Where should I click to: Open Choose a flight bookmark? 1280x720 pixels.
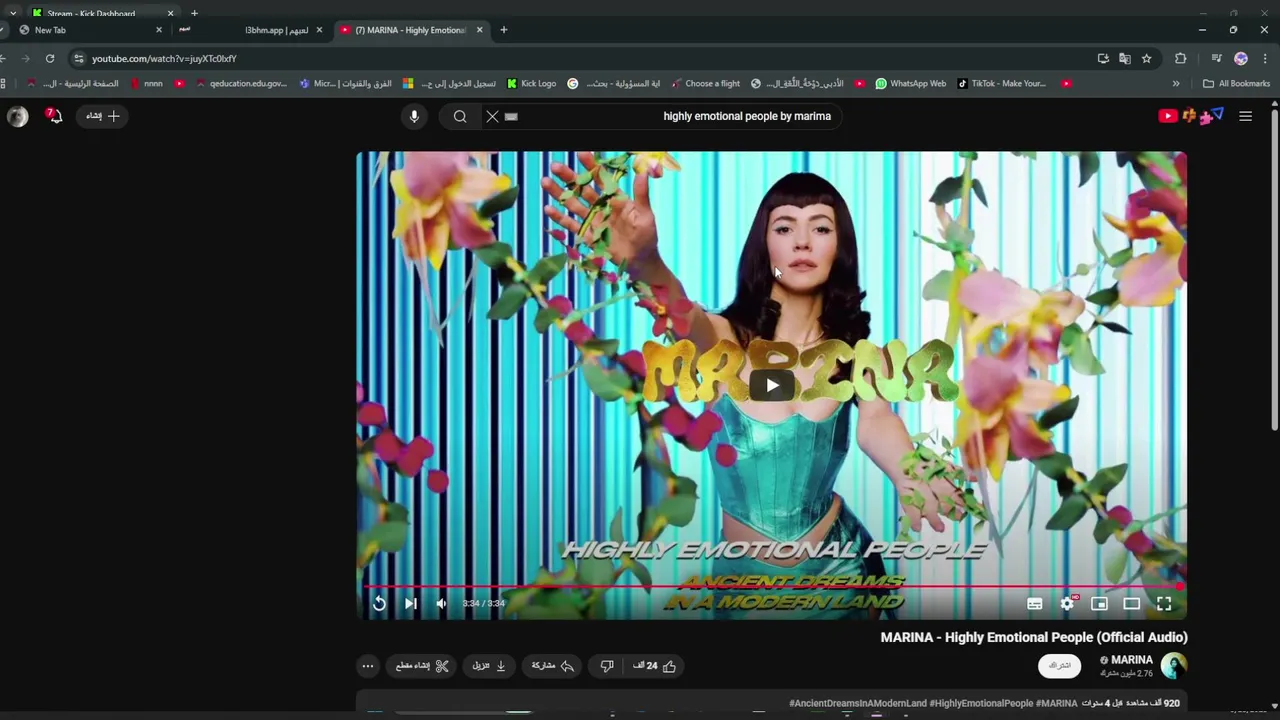pos(705,84)
